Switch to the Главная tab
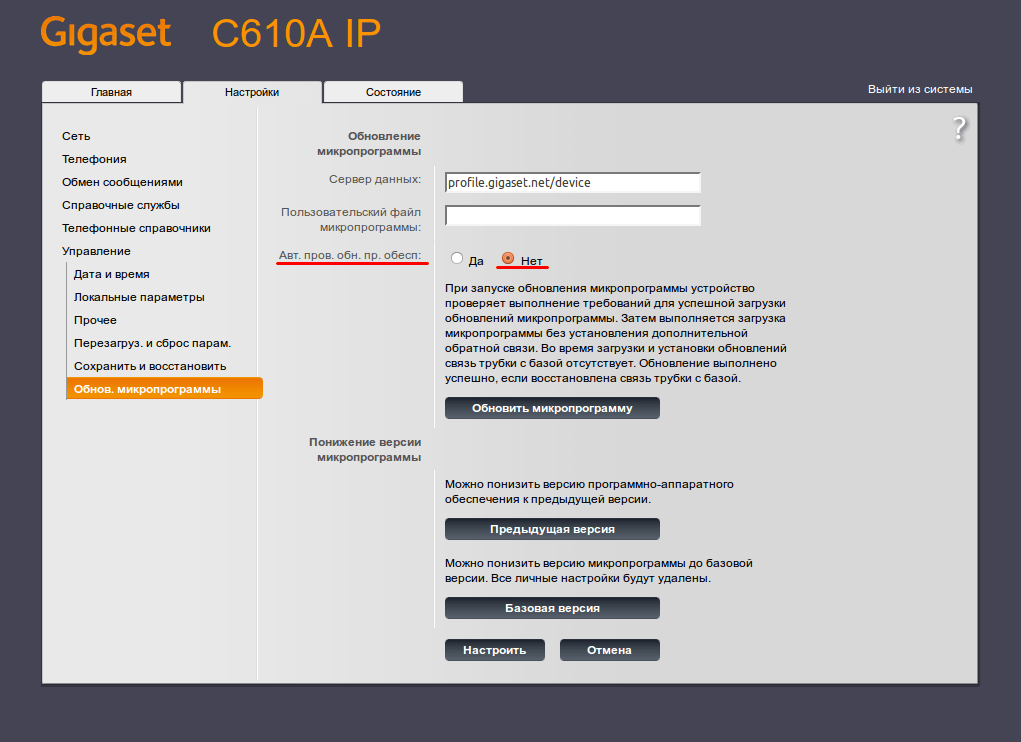 click(111, 92)
